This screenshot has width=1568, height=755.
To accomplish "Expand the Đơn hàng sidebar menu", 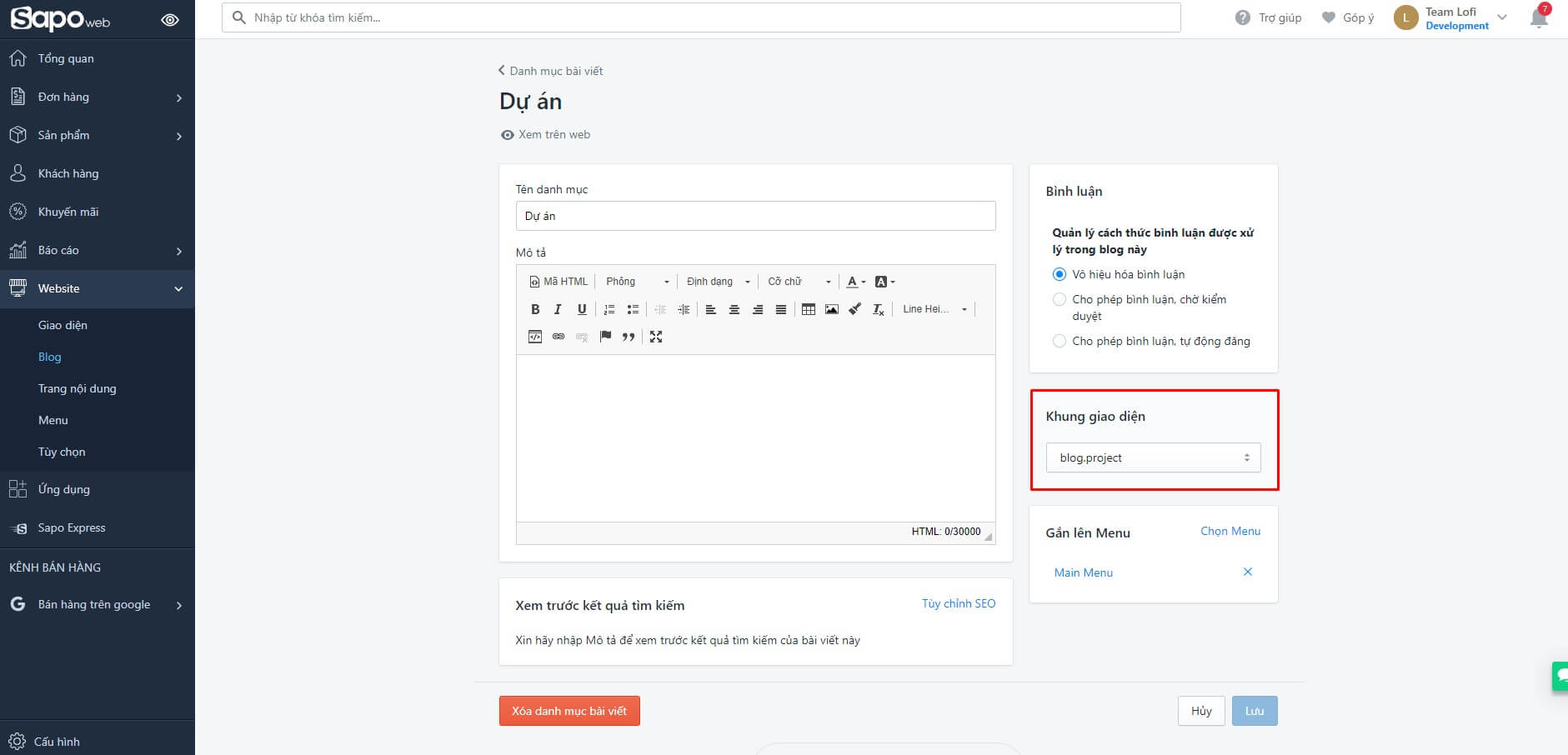I will pos(97,97).
